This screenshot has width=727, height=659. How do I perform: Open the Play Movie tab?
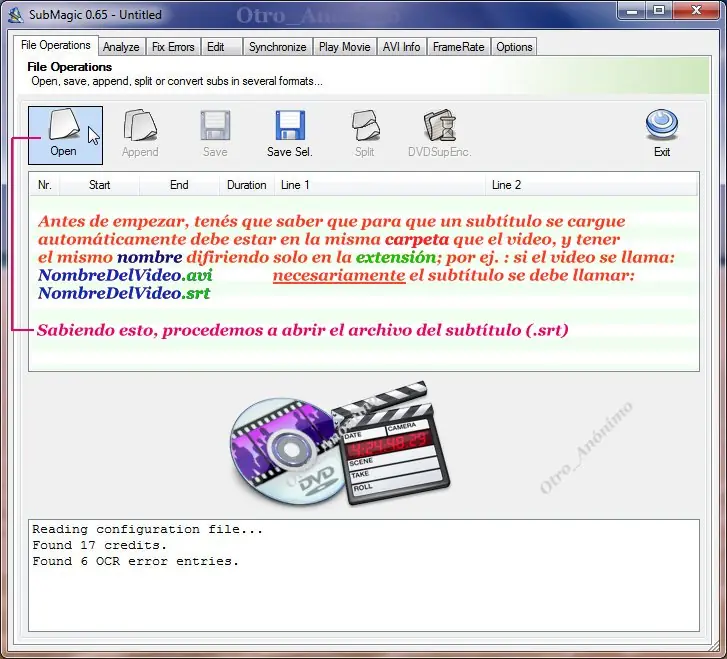click(x=345, y=47)
